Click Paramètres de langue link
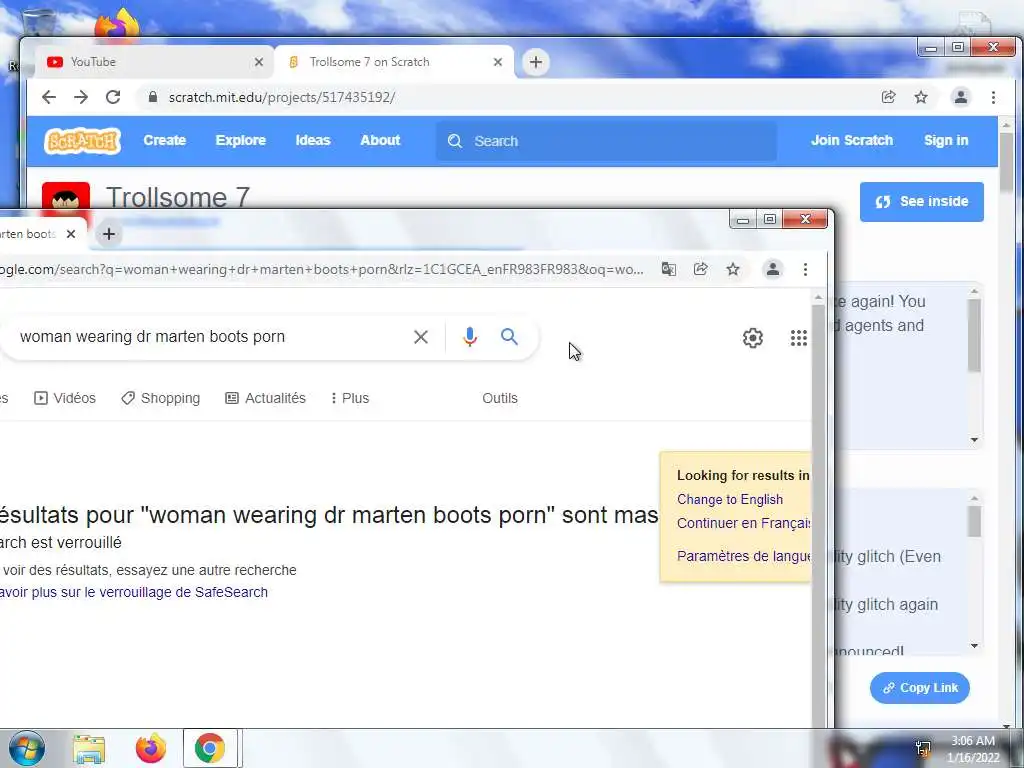This screenshot has height=768, width=1024. [744, 556]
